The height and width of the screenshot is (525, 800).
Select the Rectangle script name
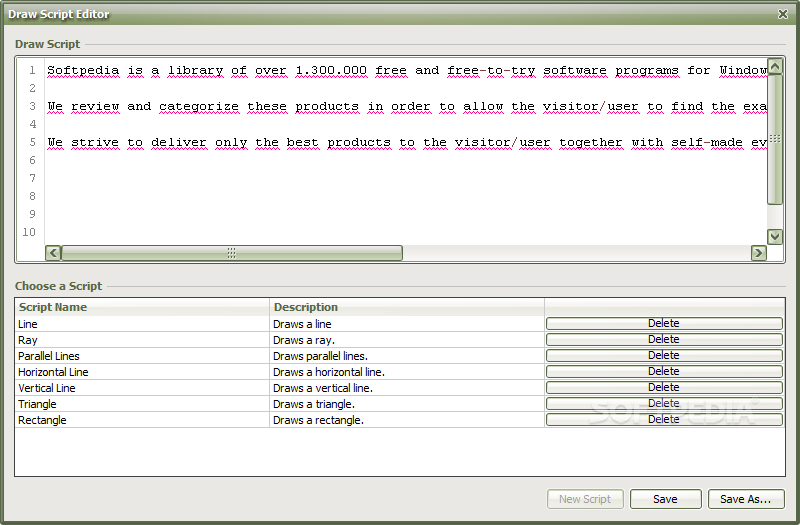click(42, 420)
